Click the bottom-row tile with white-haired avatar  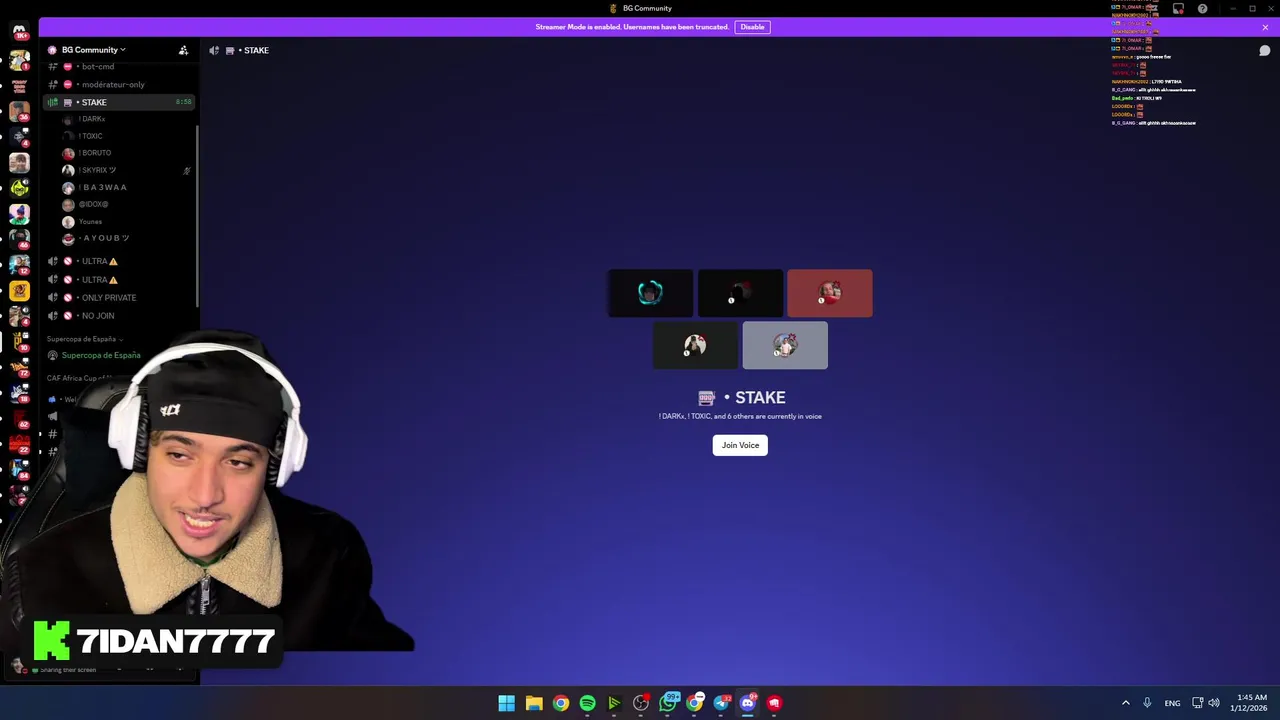click(x=695, y=345)
